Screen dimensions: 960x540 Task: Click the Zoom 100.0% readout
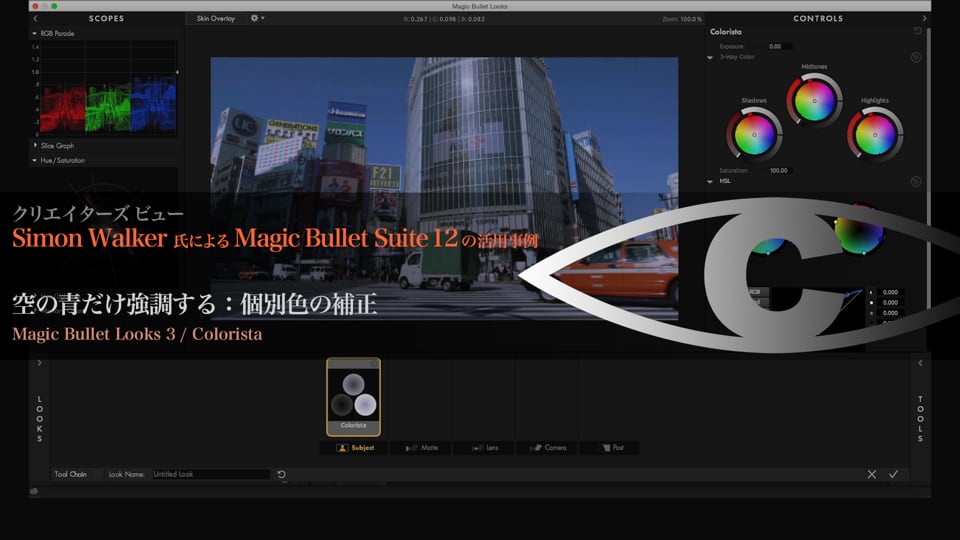pos(682,19)
